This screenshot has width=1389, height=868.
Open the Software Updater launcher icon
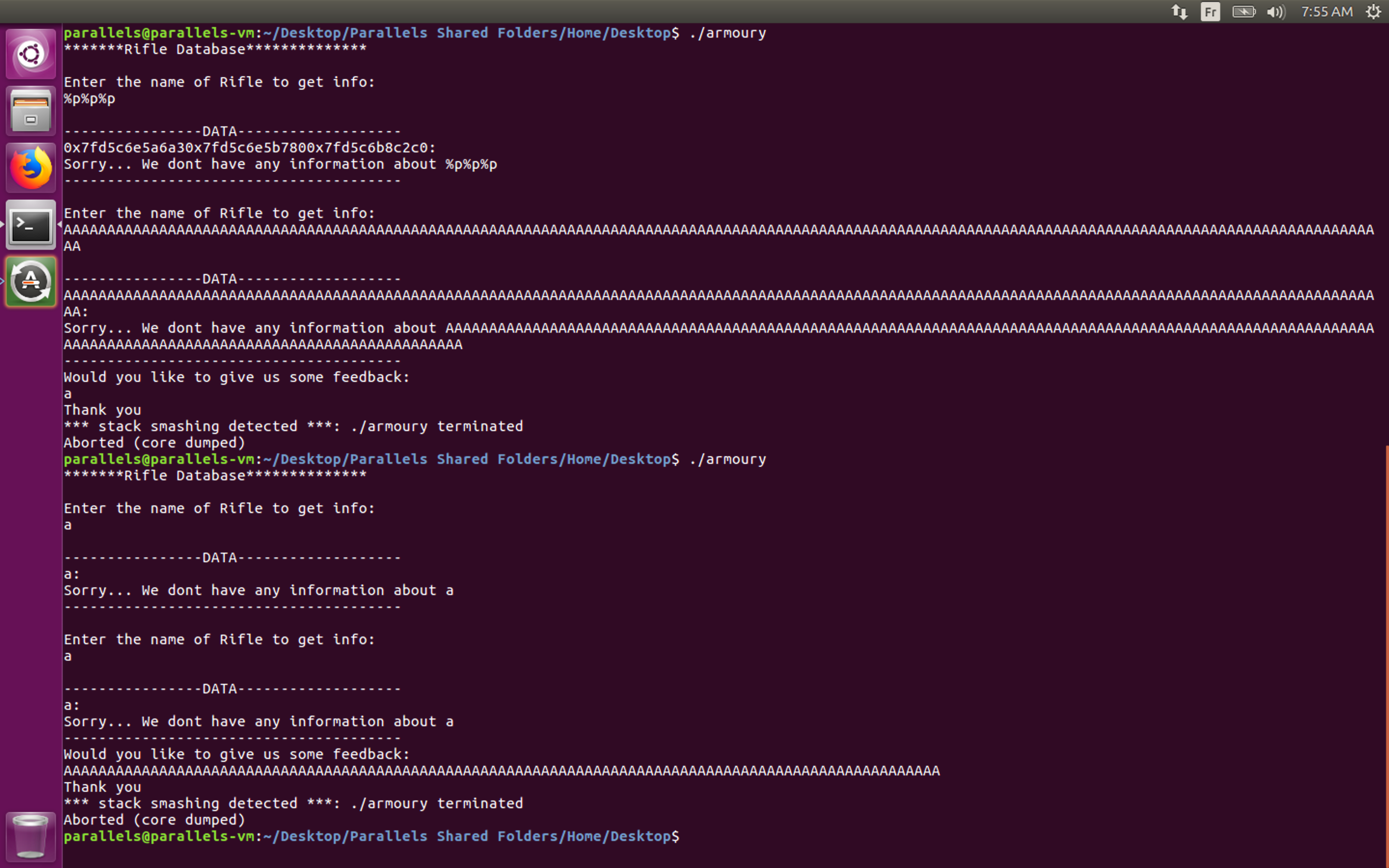click(31, 281)
